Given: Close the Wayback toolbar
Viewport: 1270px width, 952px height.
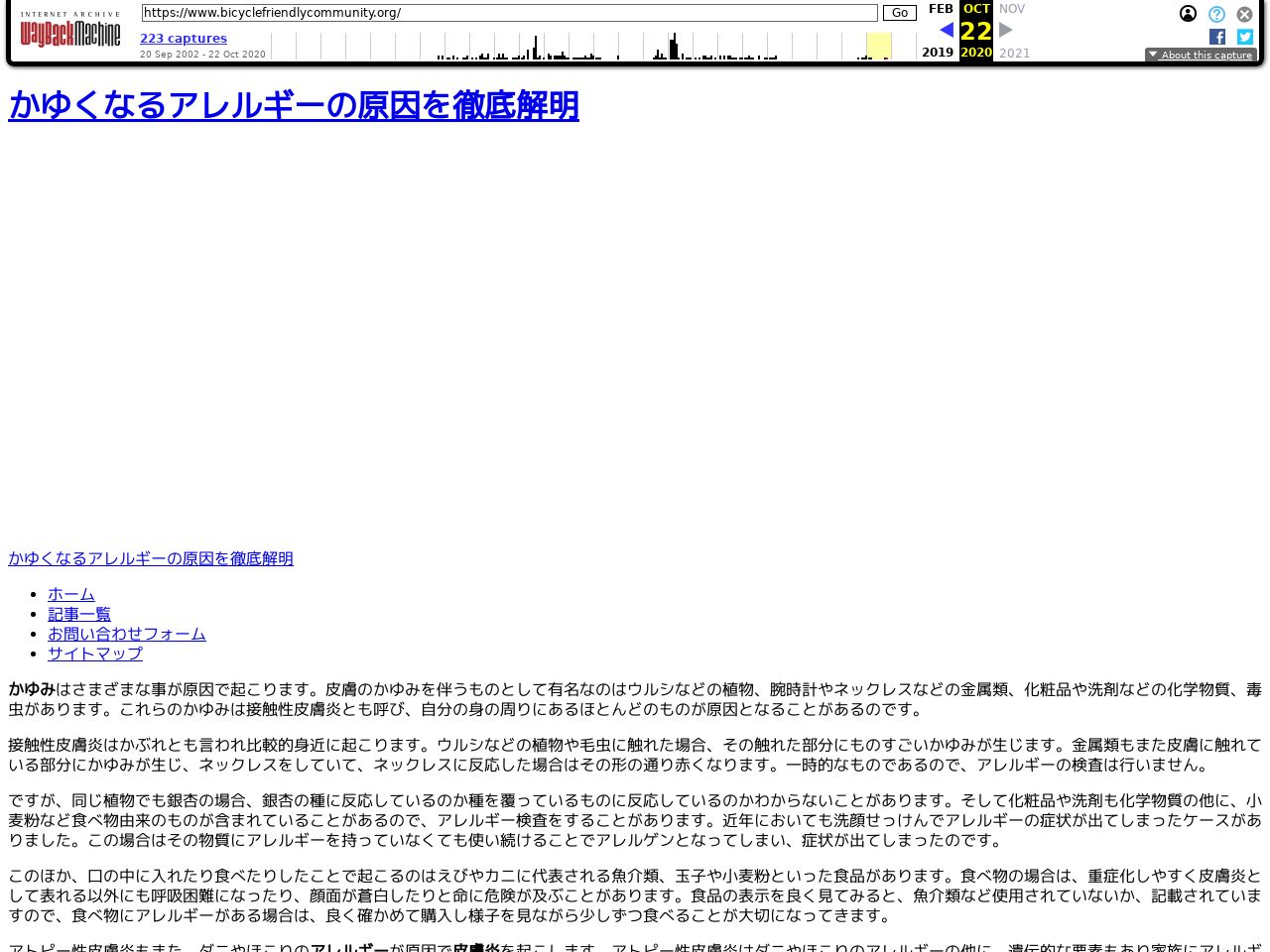Looking at the screenshot, I should (1244, 14).
